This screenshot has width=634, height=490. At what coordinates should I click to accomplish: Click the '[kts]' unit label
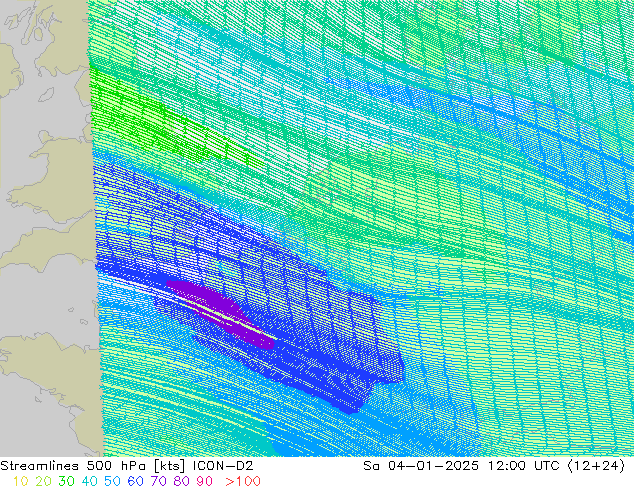(169, 466)
